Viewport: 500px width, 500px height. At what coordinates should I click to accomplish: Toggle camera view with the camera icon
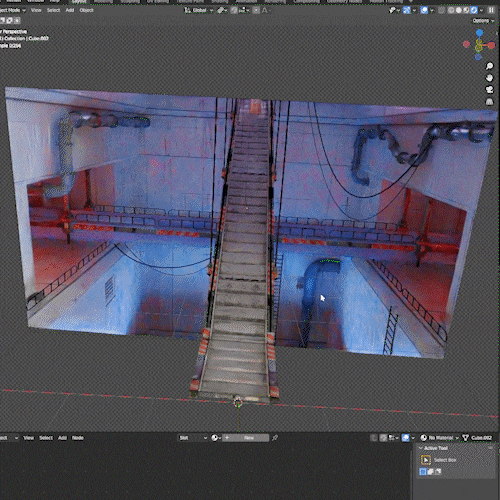(489, 90)
